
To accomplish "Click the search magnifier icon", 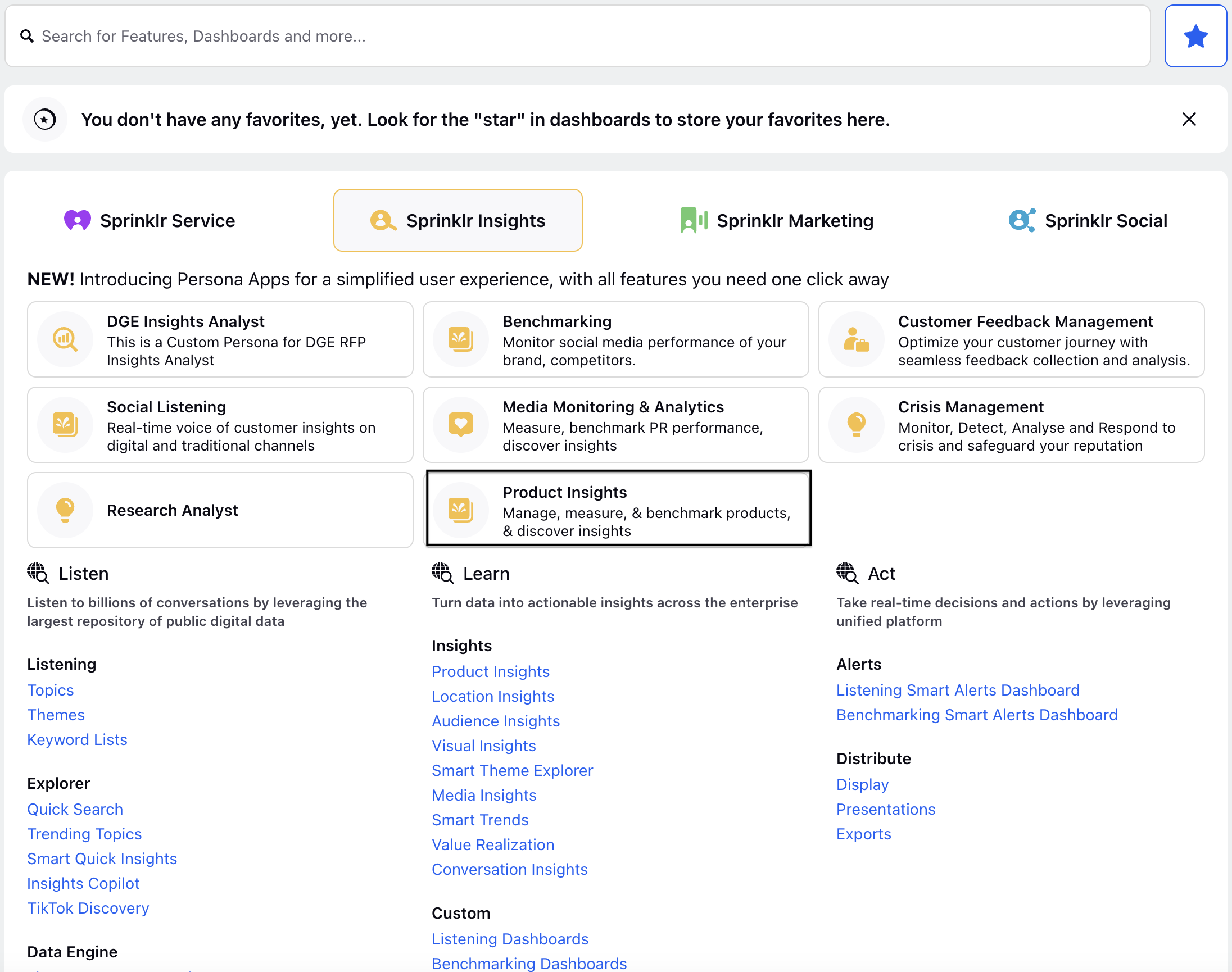I will pos(27,36).
